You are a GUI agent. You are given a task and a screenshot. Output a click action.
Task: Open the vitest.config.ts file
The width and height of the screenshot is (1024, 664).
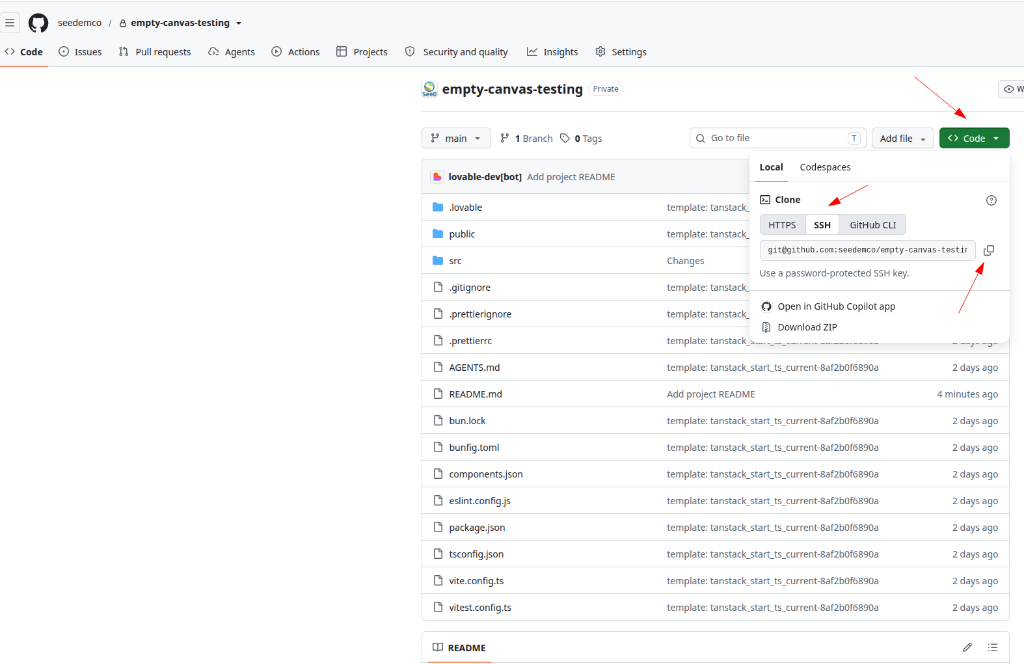480,607
